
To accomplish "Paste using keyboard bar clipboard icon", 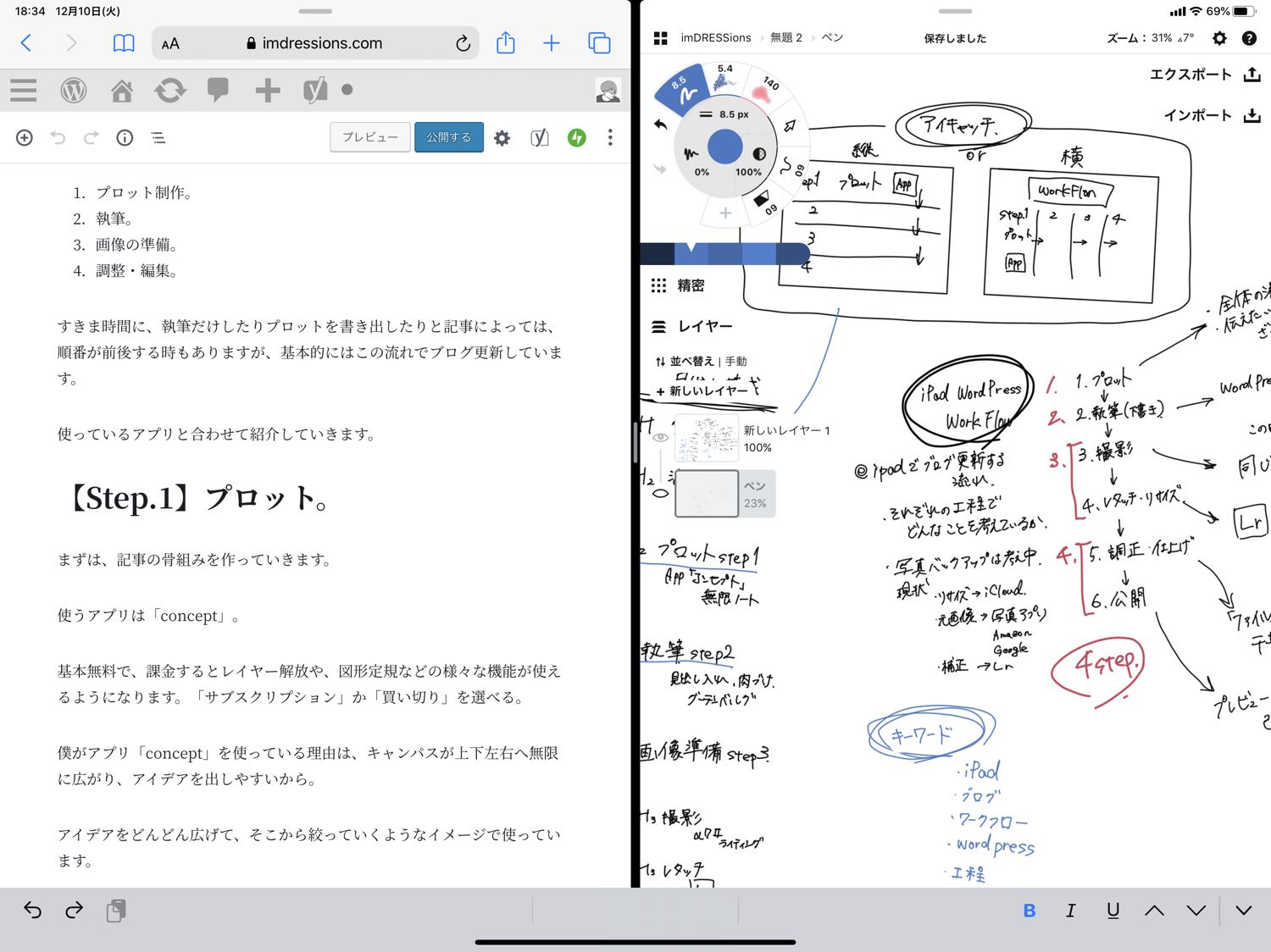I will tap(116, 910).
